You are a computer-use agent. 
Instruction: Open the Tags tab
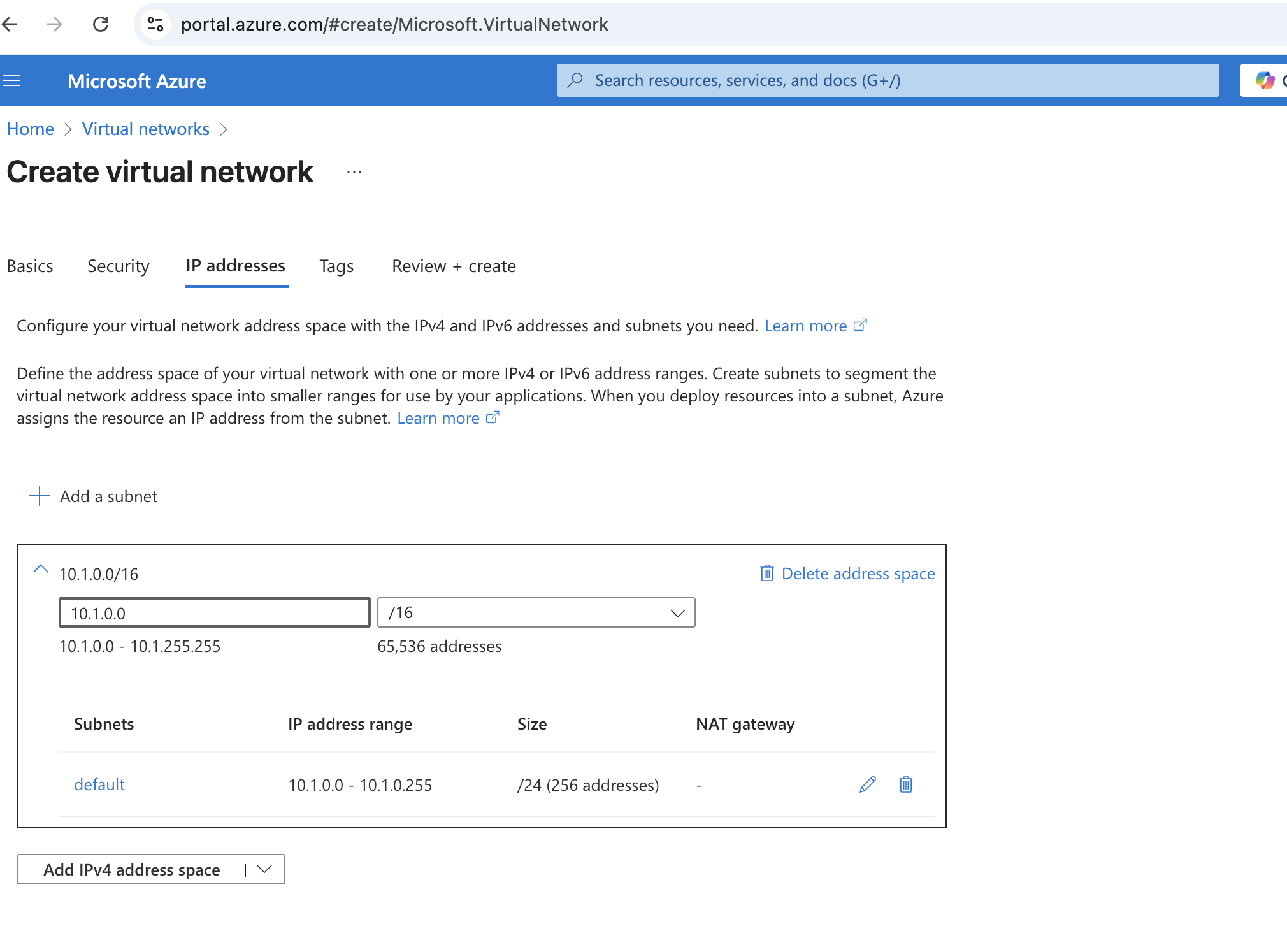pos(336,266)
